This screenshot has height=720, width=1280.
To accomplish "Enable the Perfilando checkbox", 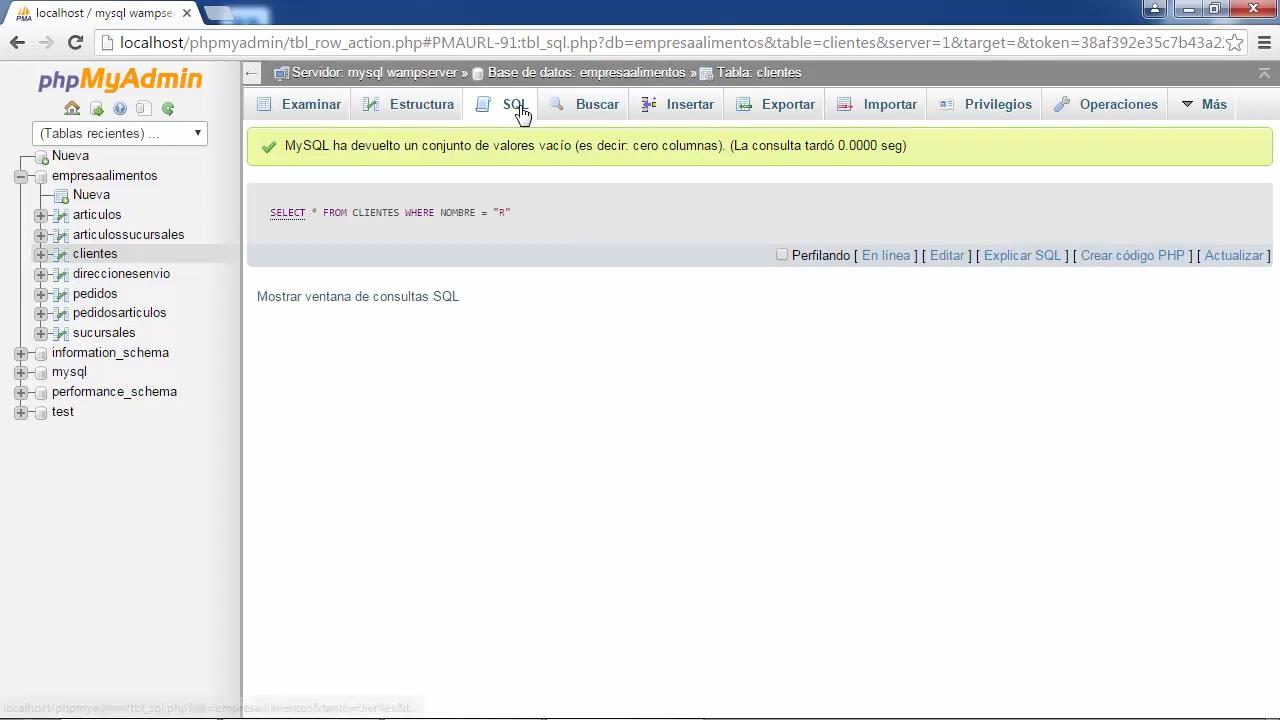I will [782, 255].
